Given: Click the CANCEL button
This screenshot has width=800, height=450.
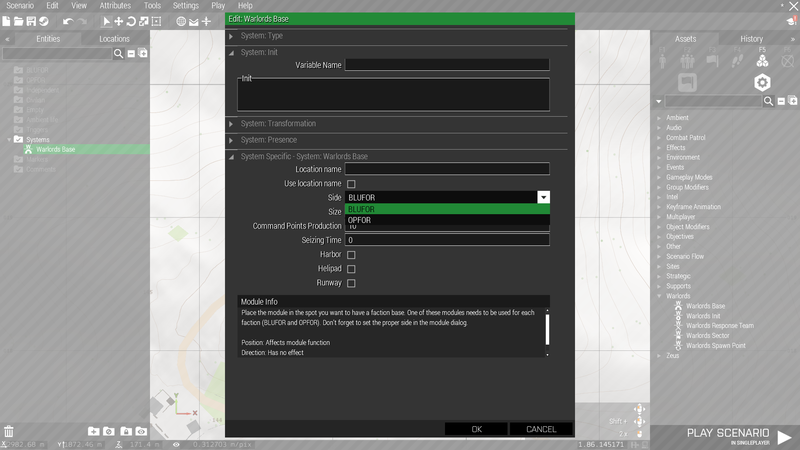Looking at the screenshot, I should pyautogui.click(x=541, y=429).
